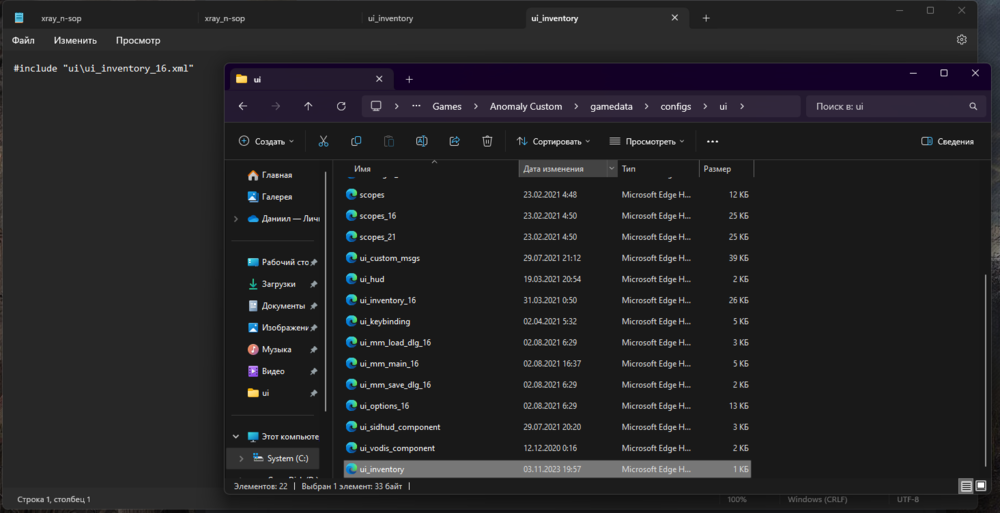The height and width of the screenshot is (513, 1000).
Task: Switch to the large icons view in status bar
Action: pyautogui.click(x=981, y=486)
